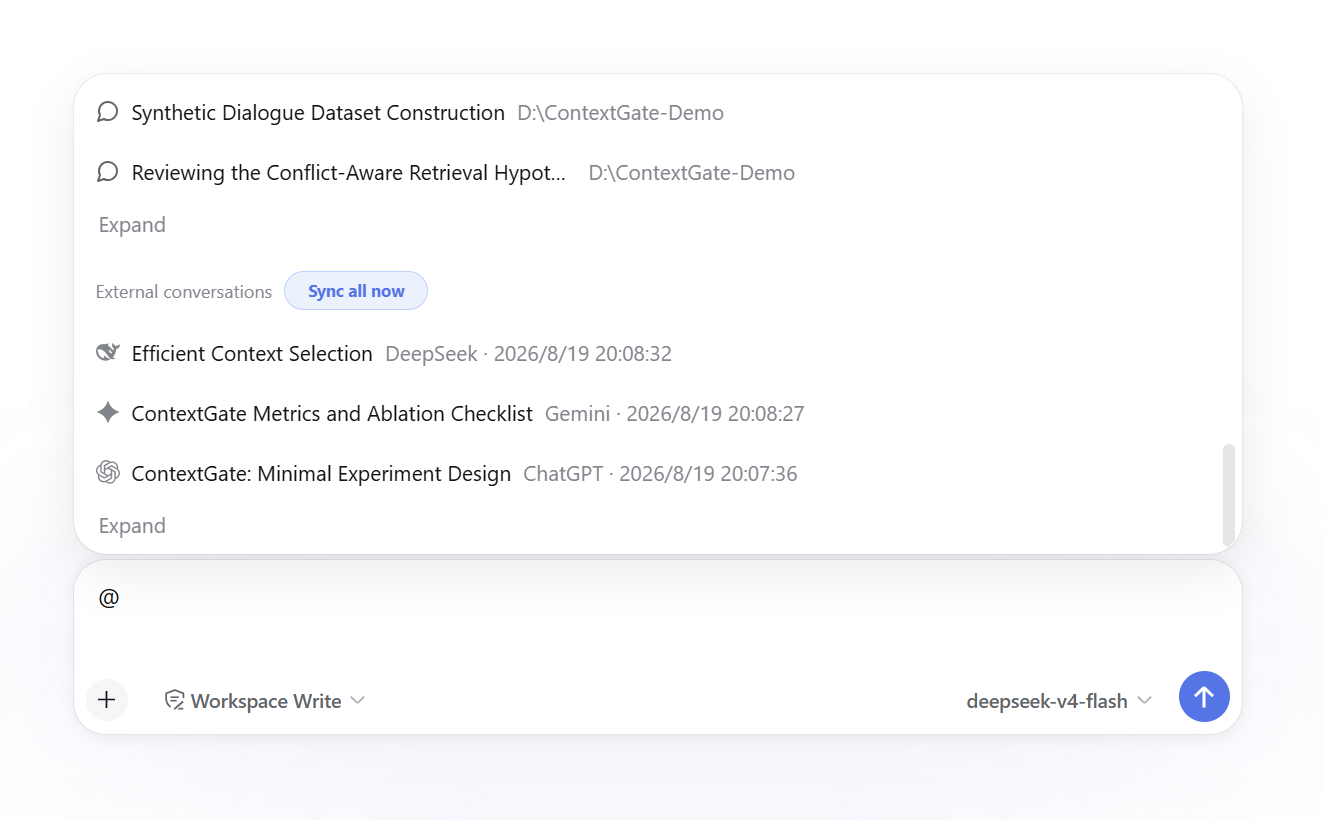
Task: Click the D:\ContextGate-Demo path on Synthetic Dialogue row
Action: click(620, 112)
